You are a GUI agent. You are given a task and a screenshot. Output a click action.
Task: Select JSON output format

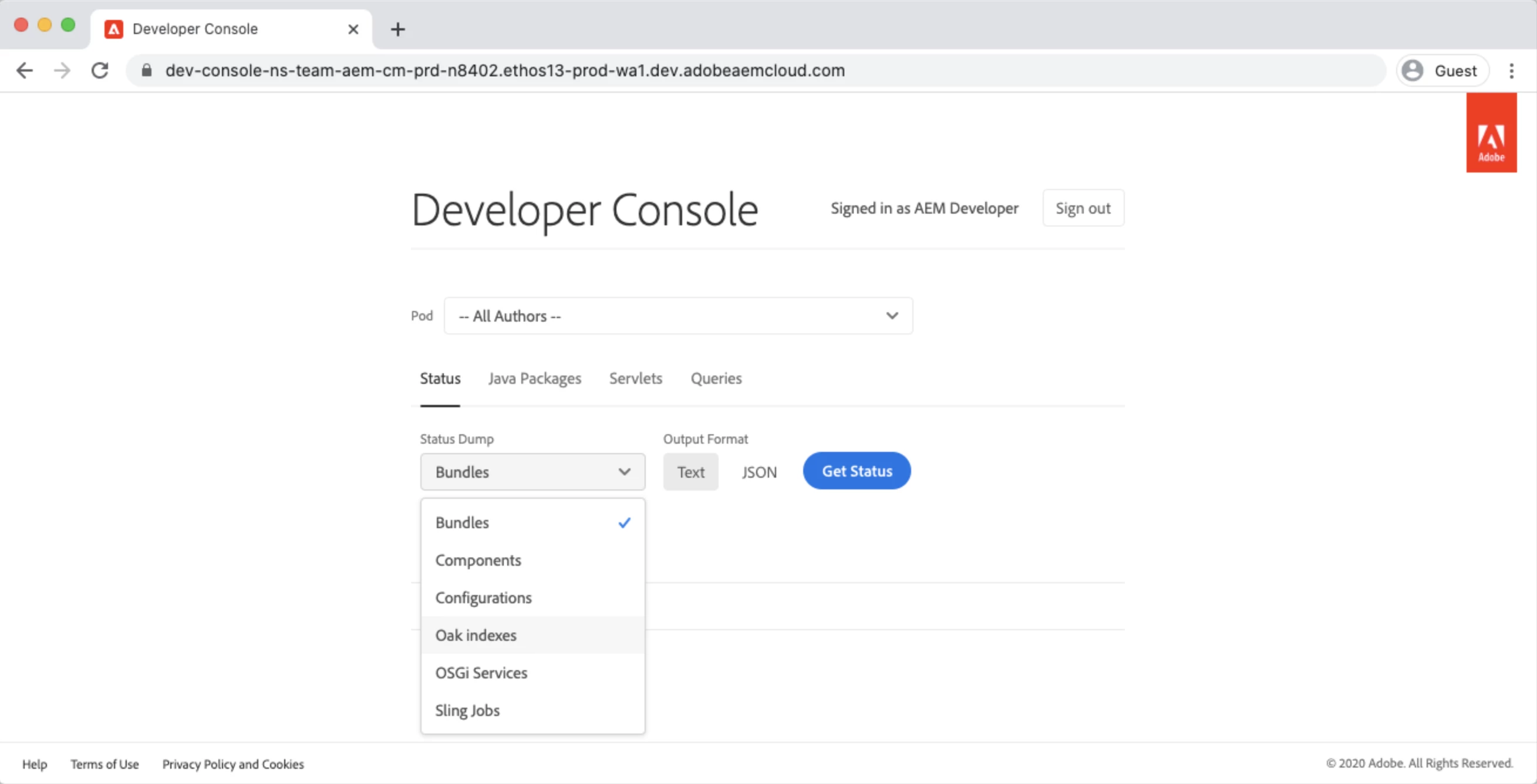coord(759,472)
